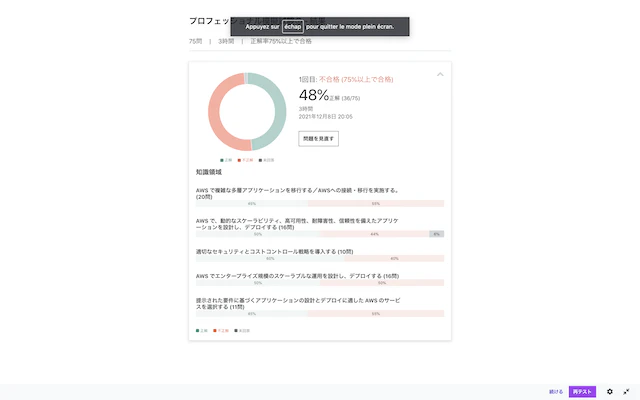The image size is (640, 400).
Task: Click the purple 再テスト retake button
Action: click(x=582, y=391)
